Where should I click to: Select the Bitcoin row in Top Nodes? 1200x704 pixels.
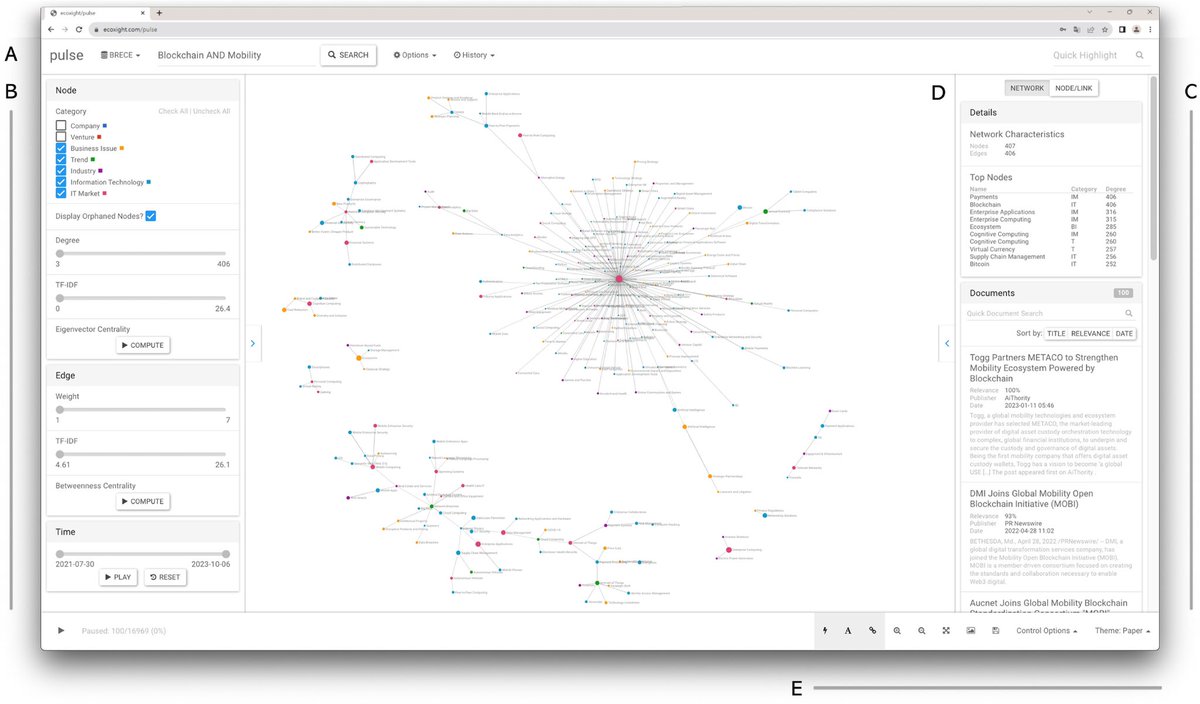coord(1052,264)
